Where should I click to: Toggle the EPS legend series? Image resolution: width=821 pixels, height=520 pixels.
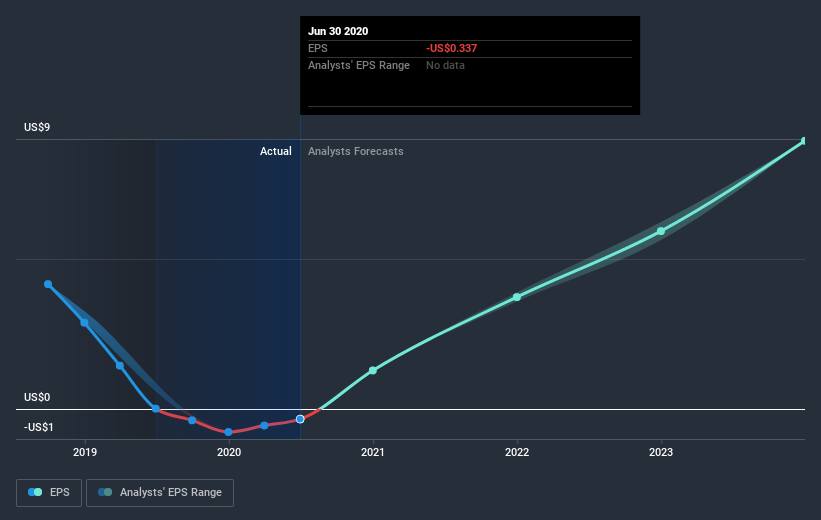49,492
